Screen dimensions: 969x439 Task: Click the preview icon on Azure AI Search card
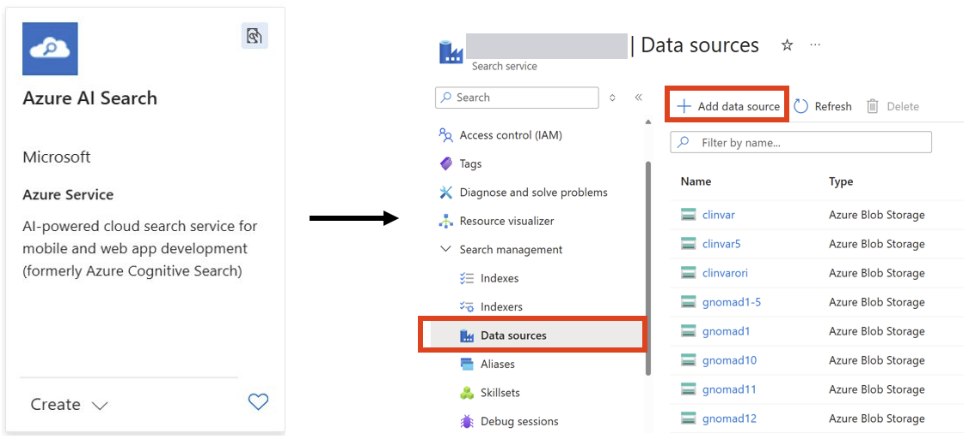pos(255,36)
